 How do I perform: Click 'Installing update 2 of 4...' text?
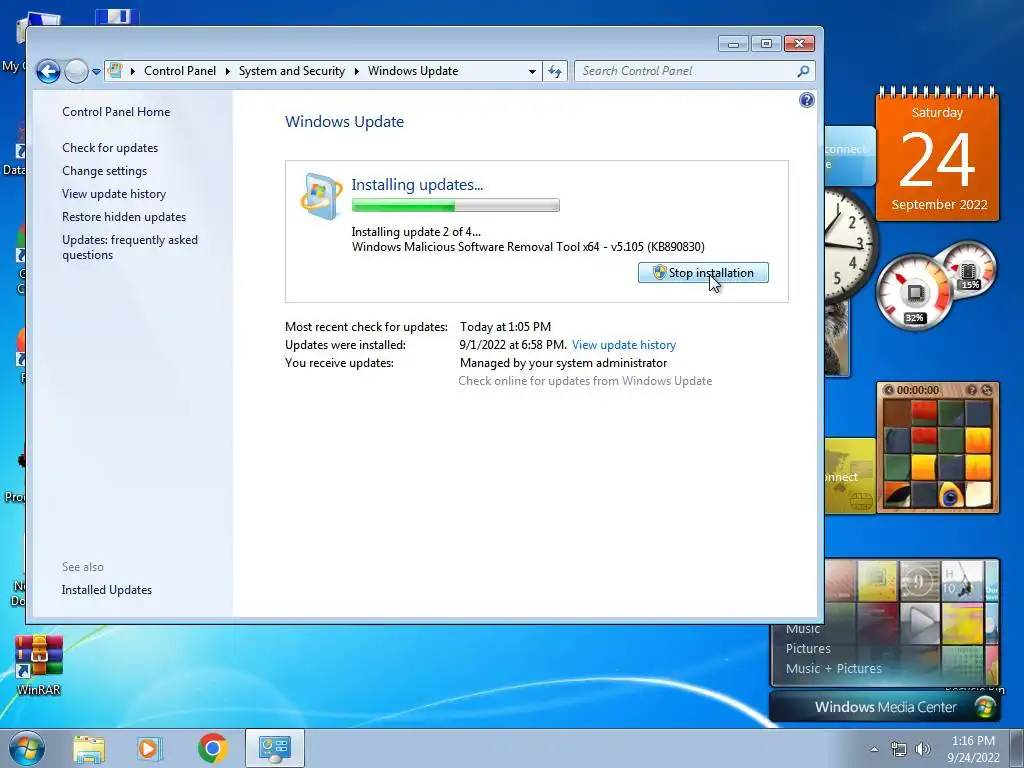(x=416, y=232)
